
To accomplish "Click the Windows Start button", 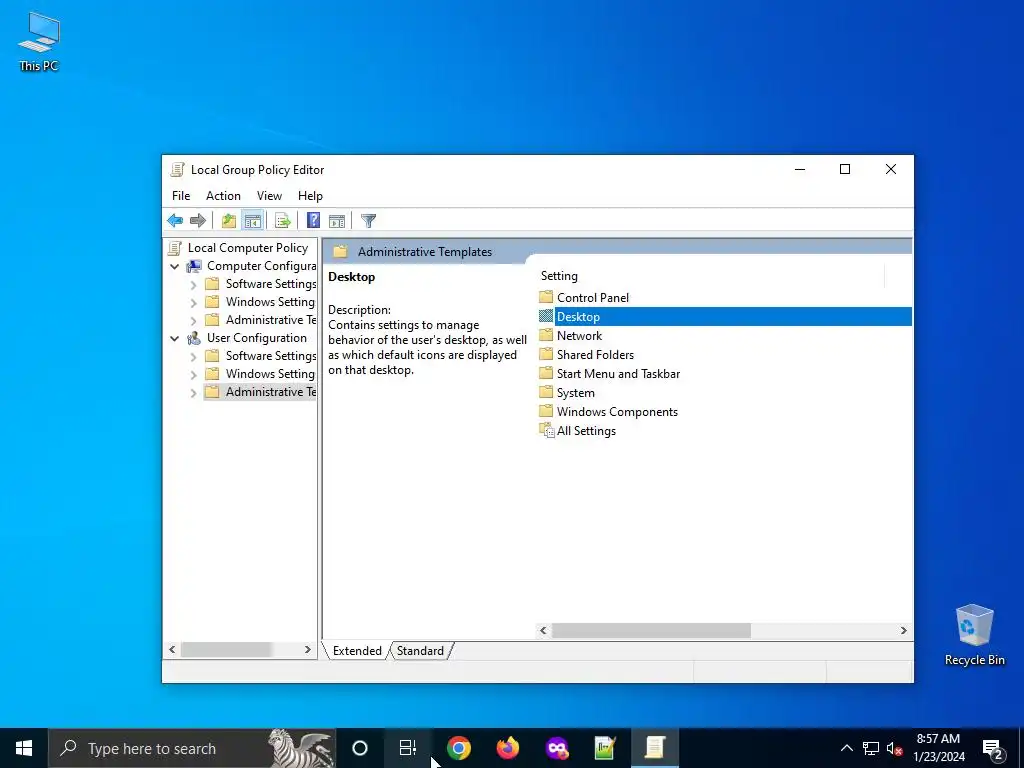I will [24, 748].
